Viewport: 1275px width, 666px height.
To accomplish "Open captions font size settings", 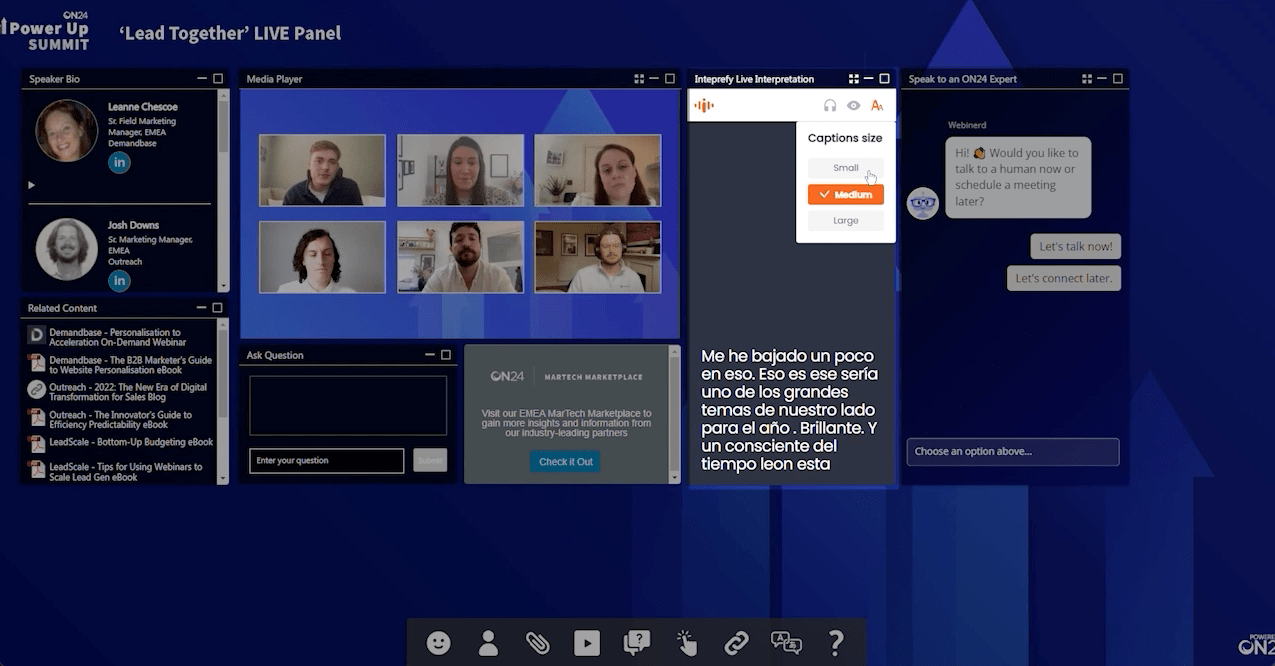I will pyautogui.click(x=877, y=104).
